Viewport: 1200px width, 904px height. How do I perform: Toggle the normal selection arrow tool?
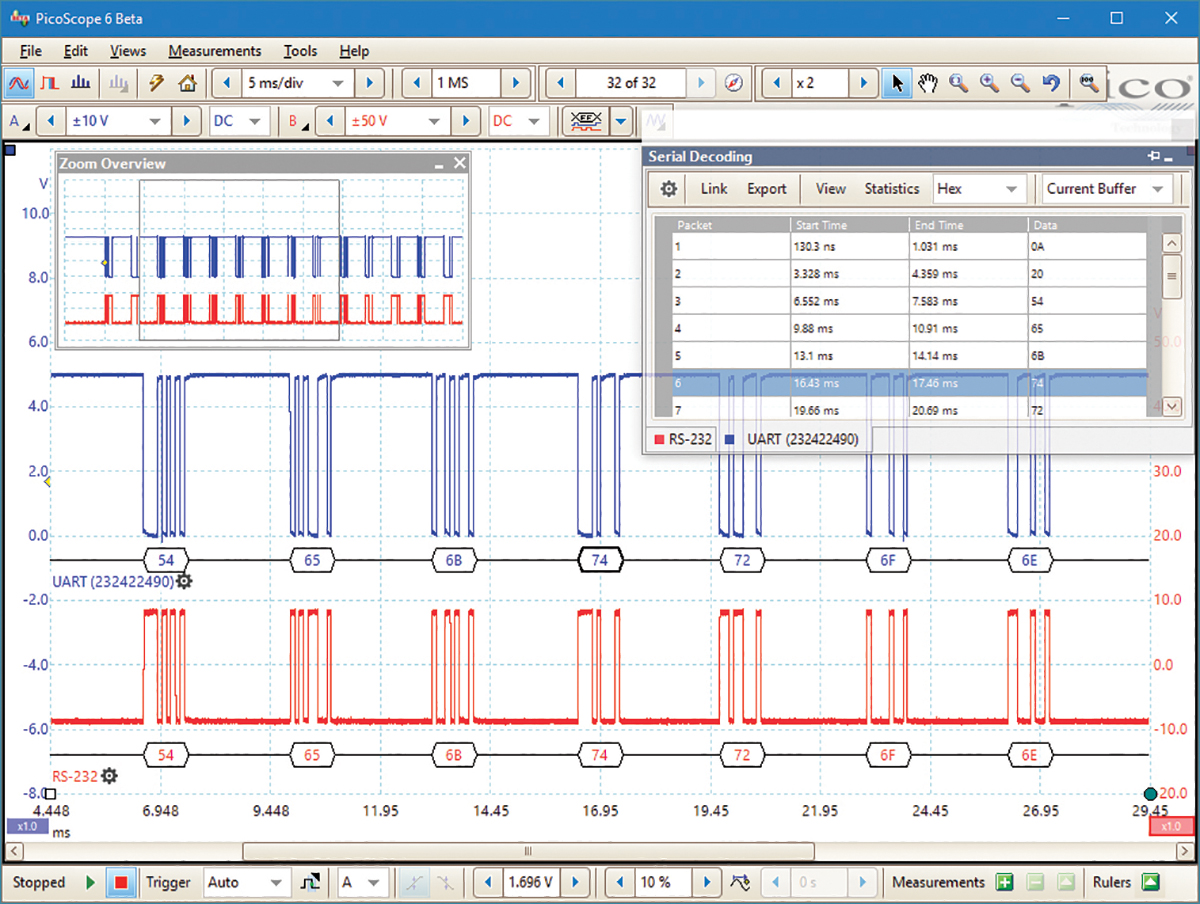(896, 83)
